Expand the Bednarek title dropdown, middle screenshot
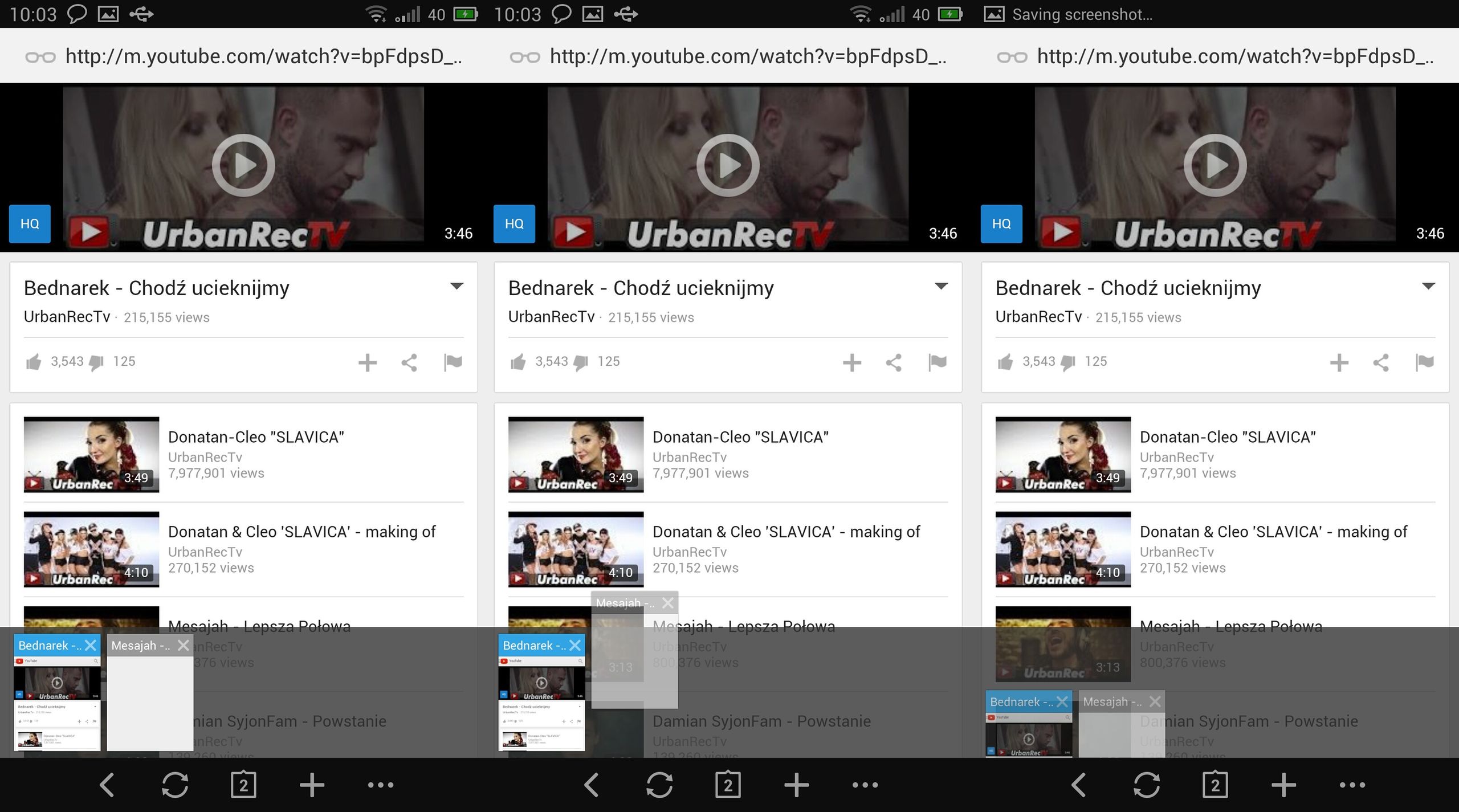Screen dimensions: 1459x812 [x=941, y=286]
